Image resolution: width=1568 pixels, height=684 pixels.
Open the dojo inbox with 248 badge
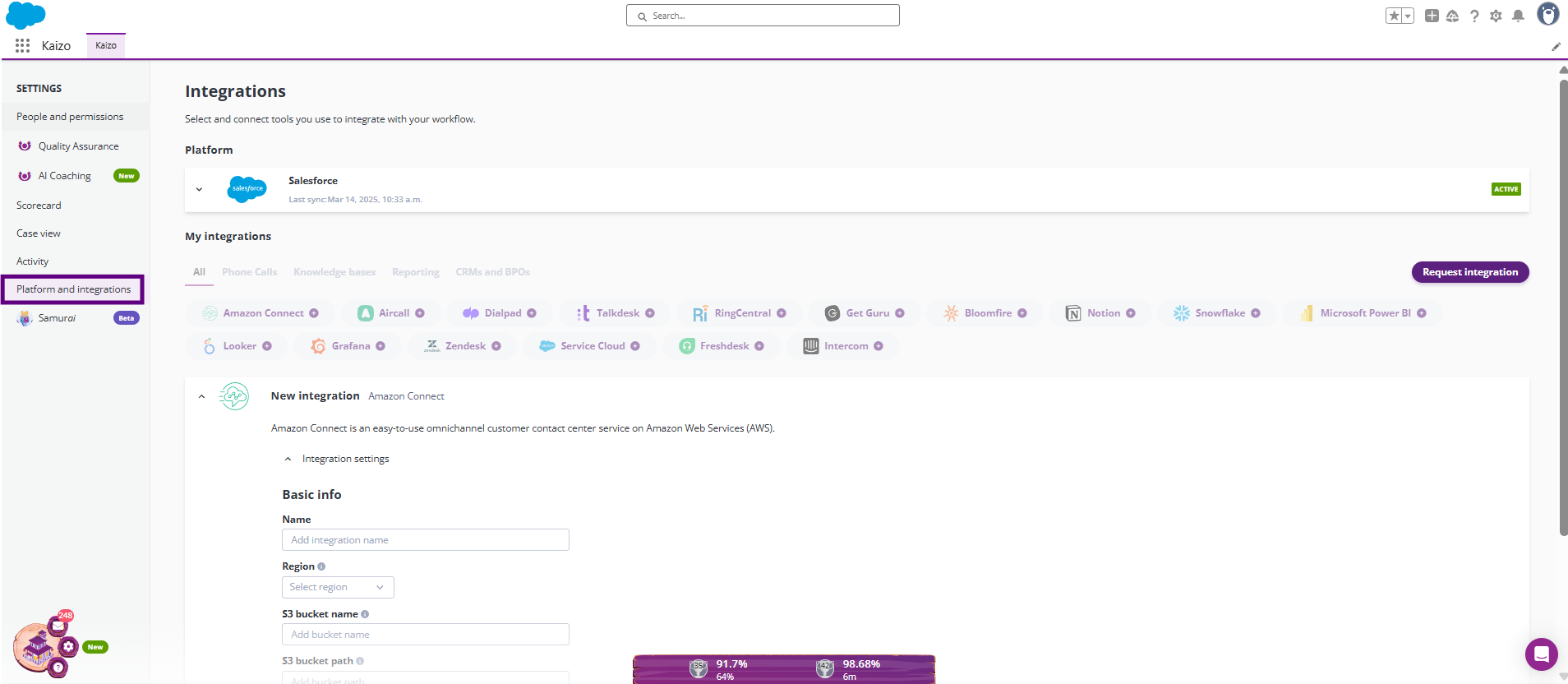[59, 625]
